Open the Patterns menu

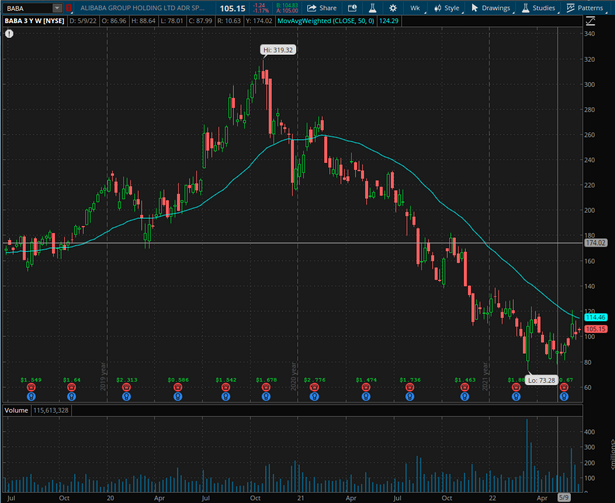(585, 8)
